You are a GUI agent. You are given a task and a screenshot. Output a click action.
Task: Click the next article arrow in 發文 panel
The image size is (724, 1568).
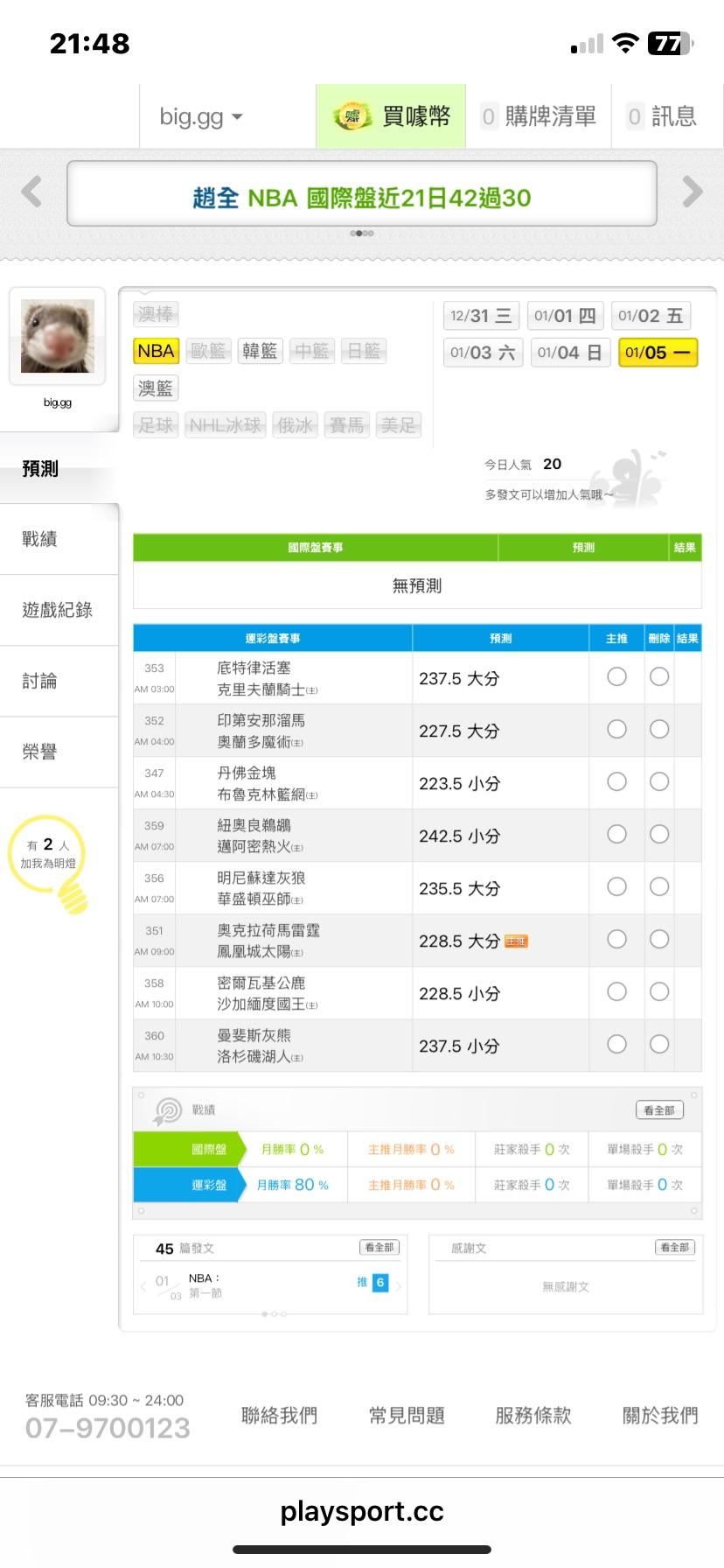click(x=399, y=1285)
